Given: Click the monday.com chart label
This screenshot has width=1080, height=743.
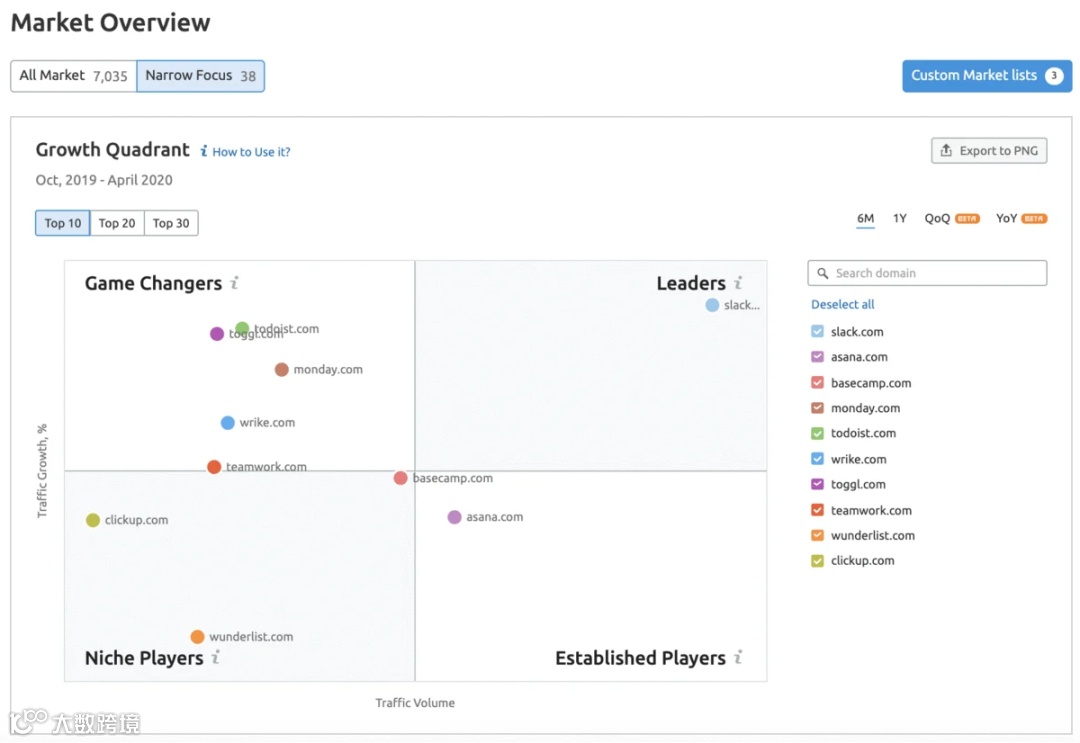Looking at the screenshot, I should point(328,370).
